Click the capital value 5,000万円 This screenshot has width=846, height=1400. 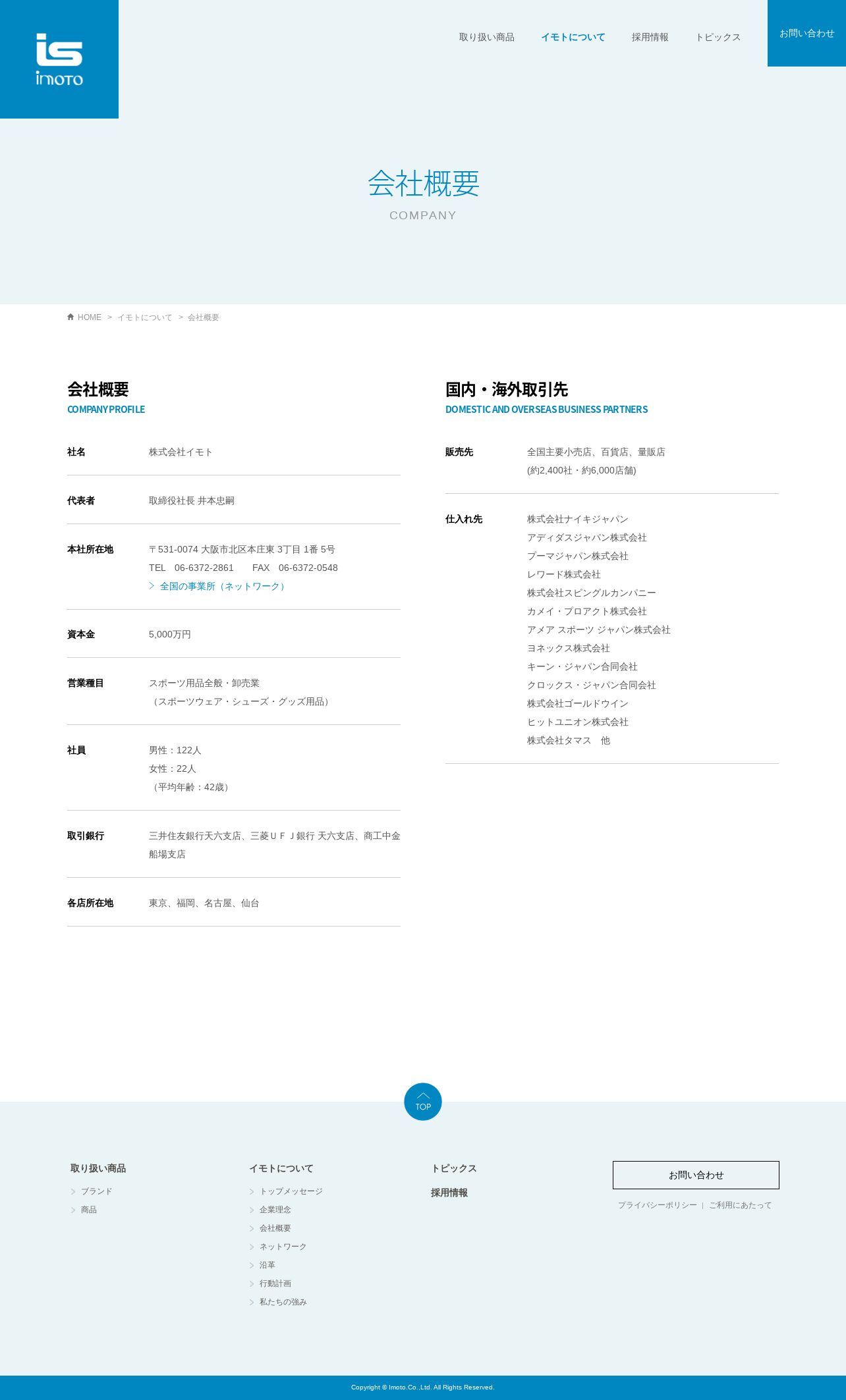[x=170, y=634]
